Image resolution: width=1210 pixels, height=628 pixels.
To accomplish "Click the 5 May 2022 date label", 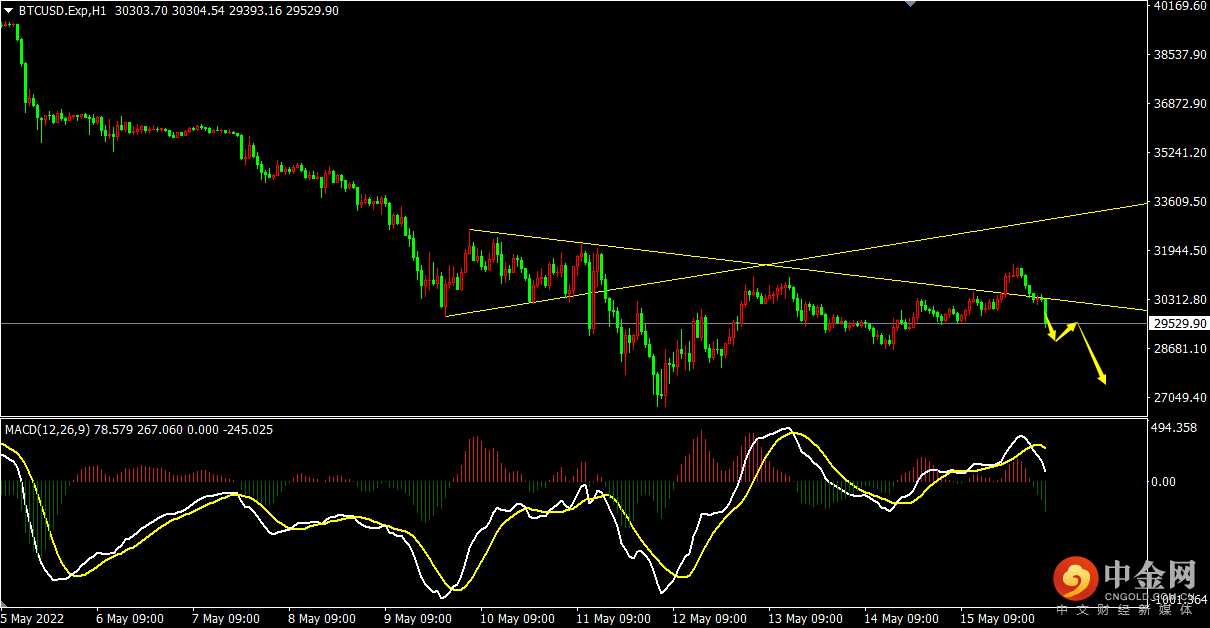I will click(33, 618).
